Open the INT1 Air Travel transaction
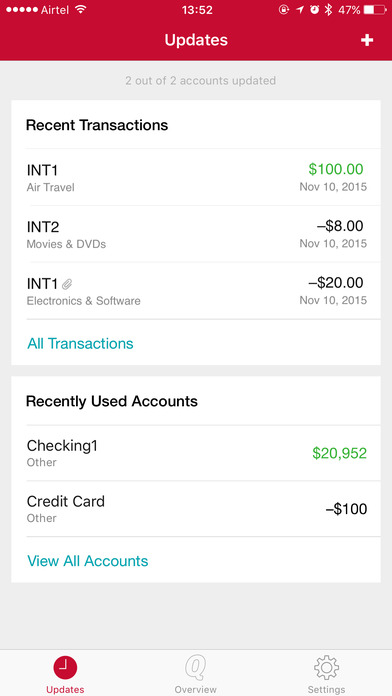 196,177
